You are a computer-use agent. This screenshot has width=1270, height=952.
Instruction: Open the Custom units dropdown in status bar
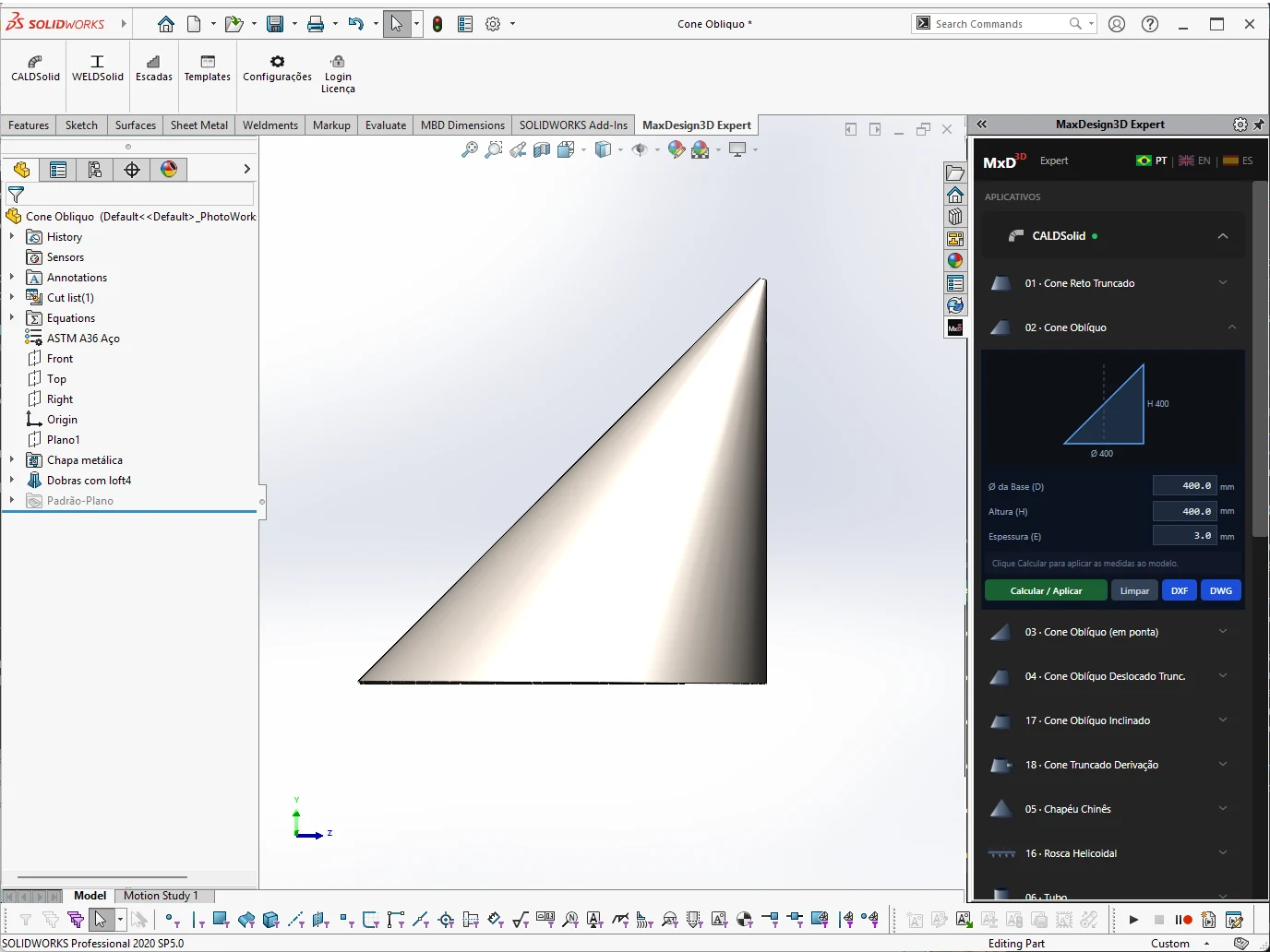[1180, 944]
